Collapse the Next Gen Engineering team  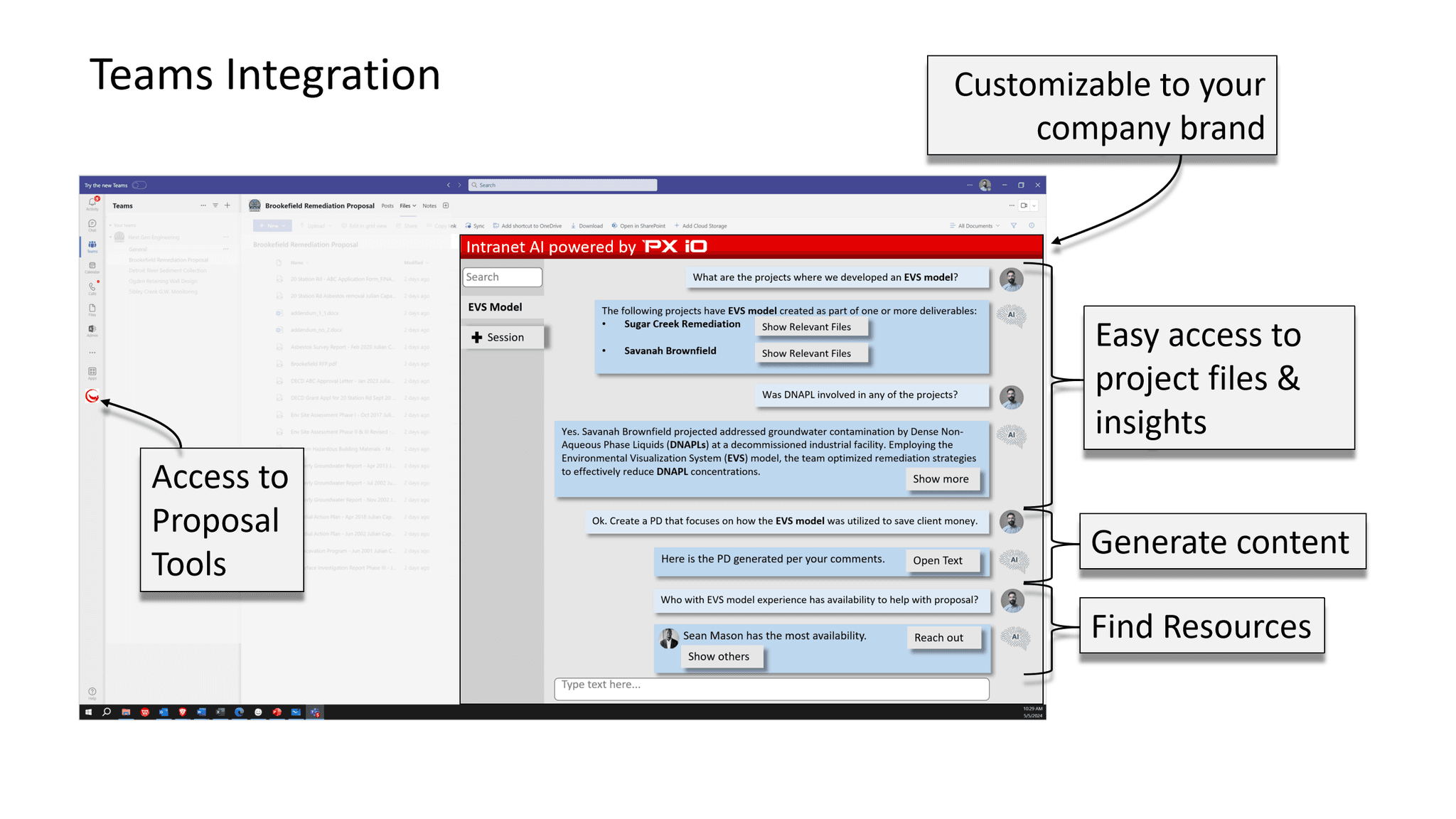point(111,237)
